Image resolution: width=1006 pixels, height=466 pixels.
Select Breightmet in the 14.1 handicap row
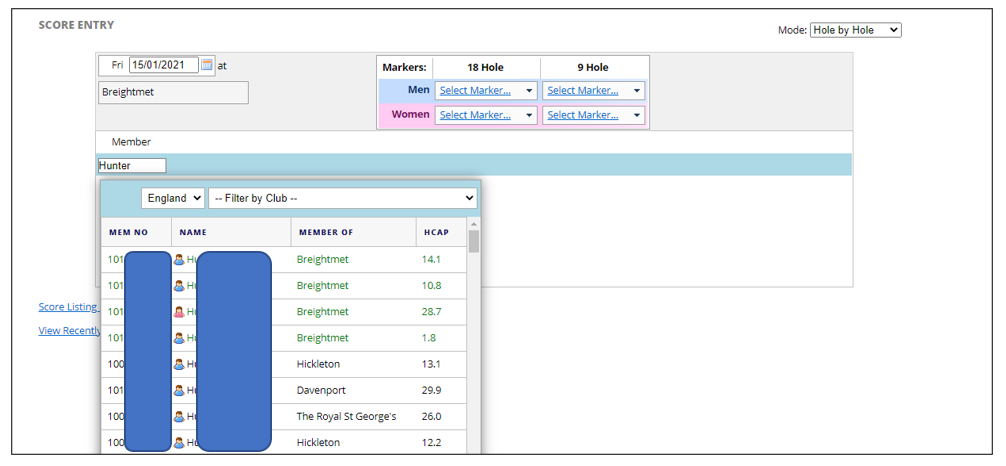323,259
